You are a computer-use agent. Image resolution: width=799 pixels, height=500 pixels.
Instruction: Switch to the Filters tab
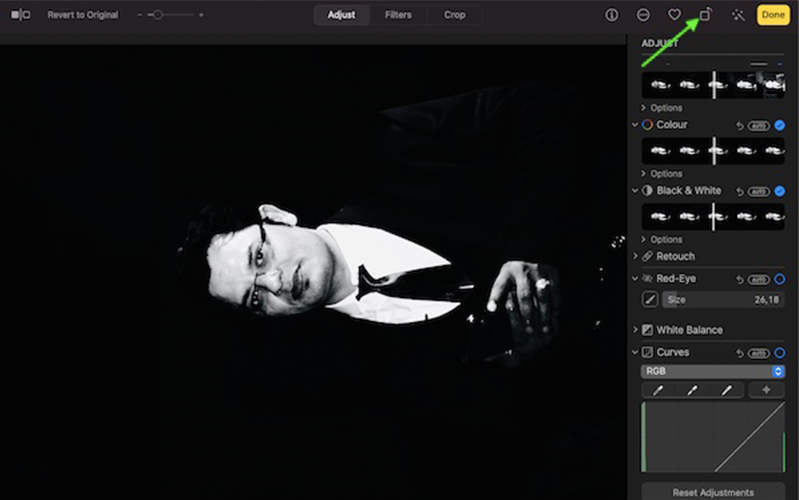coord(398,15)
